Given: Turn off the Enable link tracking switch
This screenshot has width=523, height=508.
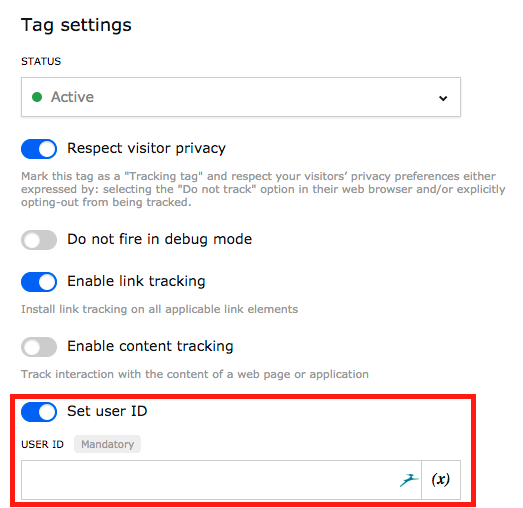Looking at the screenshot, I should [x=39, y=282].
